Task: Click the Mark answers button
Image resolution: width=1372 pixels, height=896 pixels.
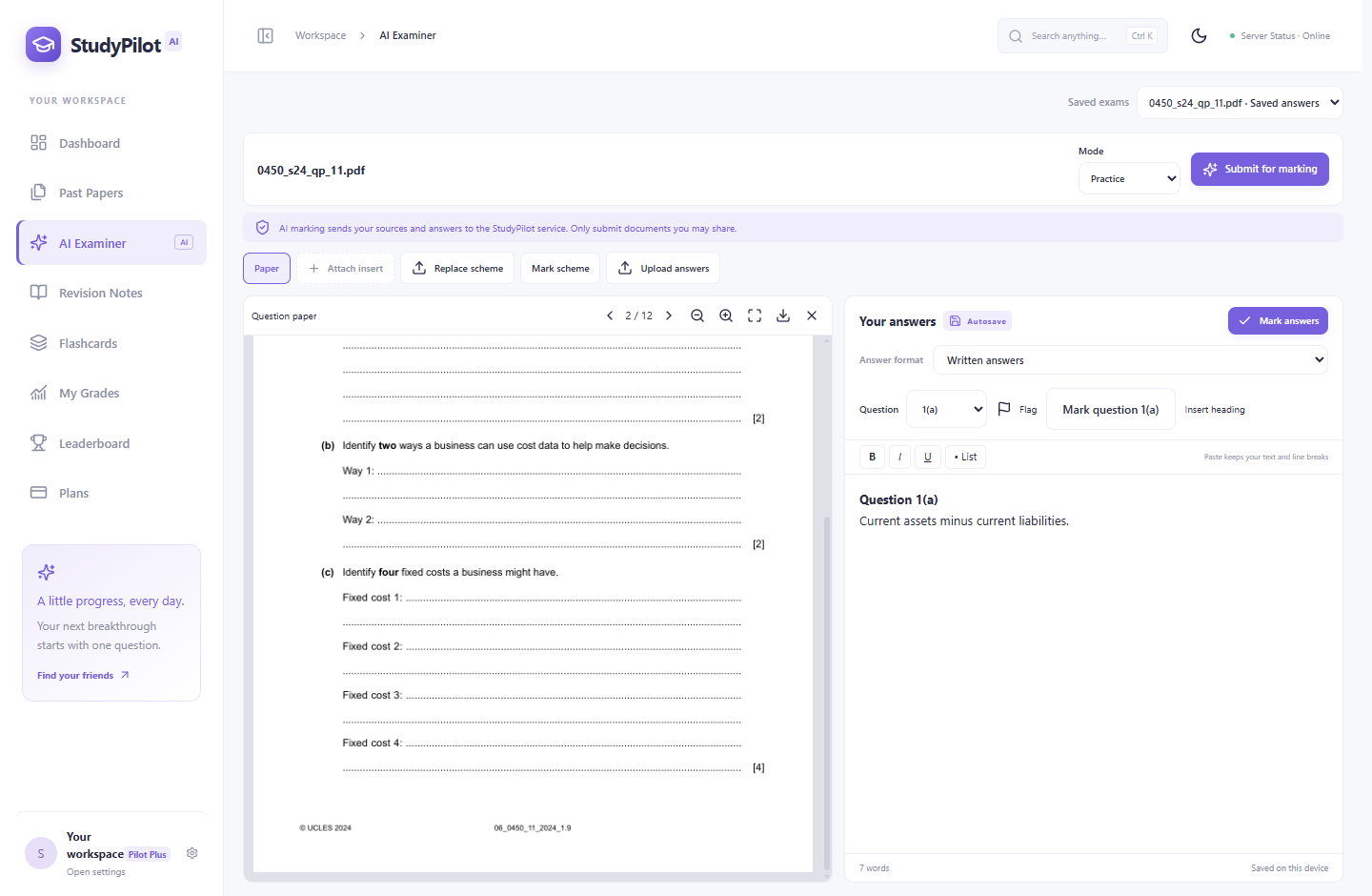Action: tap(1278, 321)
